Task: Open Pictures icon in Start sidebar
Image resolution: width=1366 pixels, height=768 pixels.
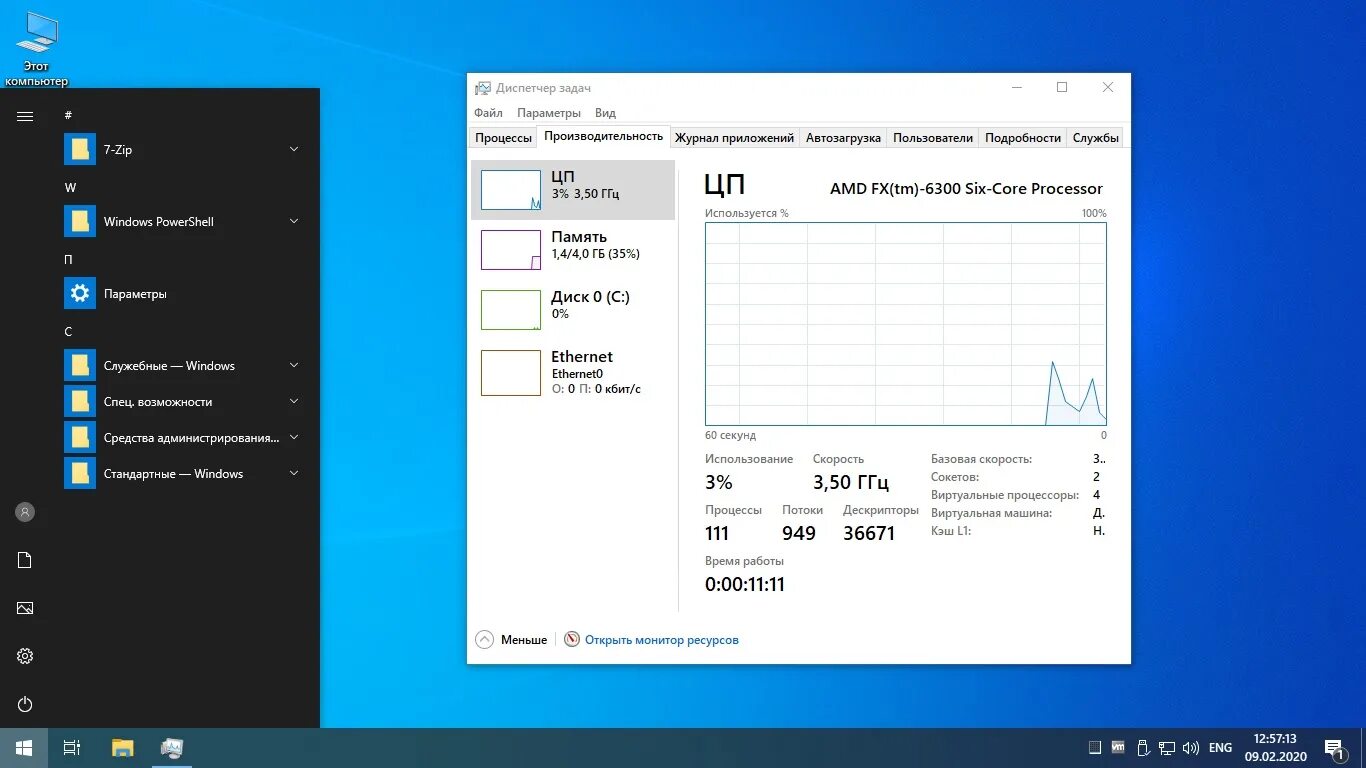Action: click(25, 608)
